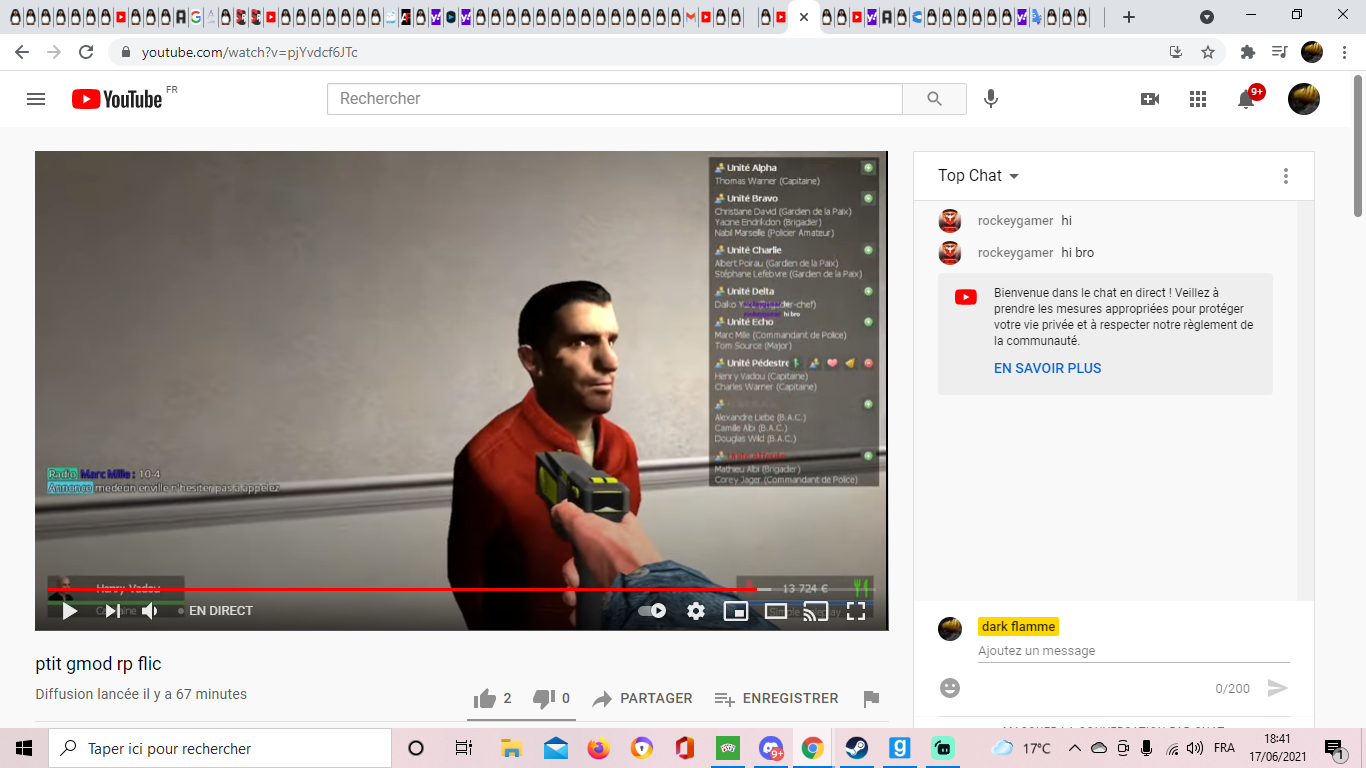This screenshot has width=1366, height=768.
Task: Click the search magnifier button
Action: coord(934,99)
